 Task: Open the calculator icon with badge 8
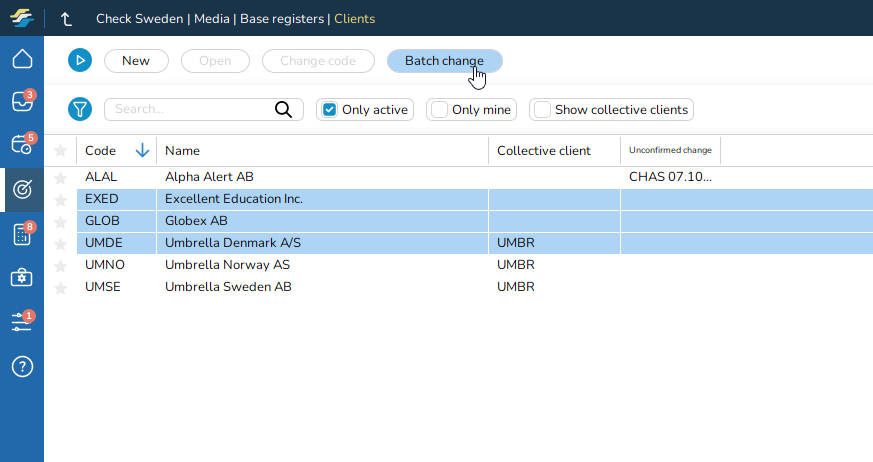(x=22, y=234)
